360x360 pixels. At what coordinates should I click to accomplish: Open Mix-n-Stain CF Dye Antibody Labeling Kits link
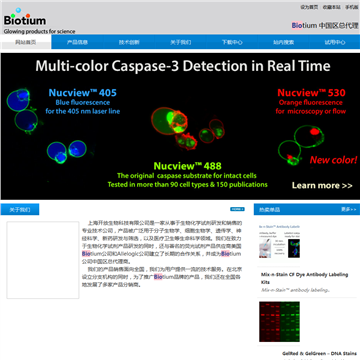(x=304, y=278)
